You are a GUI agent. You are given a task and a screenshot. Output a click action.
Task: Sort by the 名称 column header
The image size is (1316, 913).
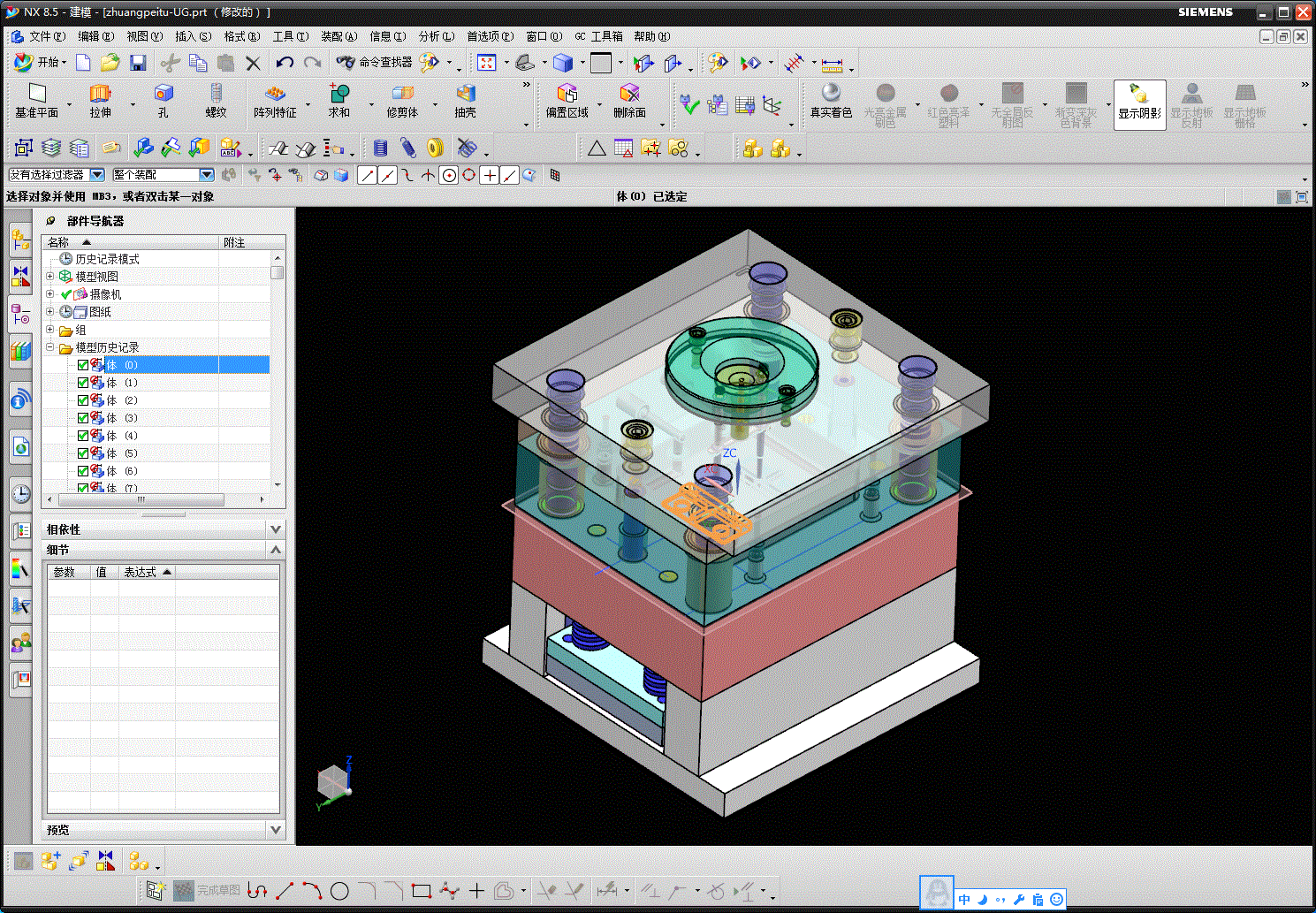coord(131,242)
